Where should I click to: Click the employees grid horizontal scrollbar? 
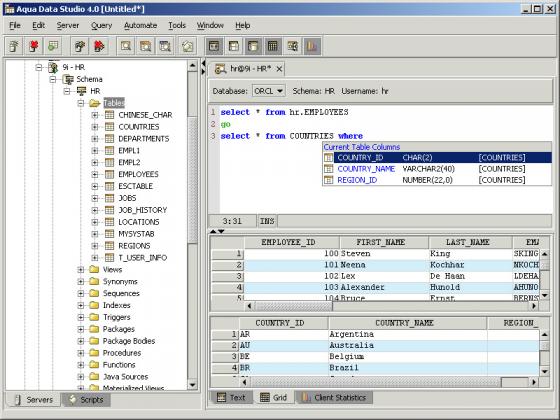[x=391, y=306]
